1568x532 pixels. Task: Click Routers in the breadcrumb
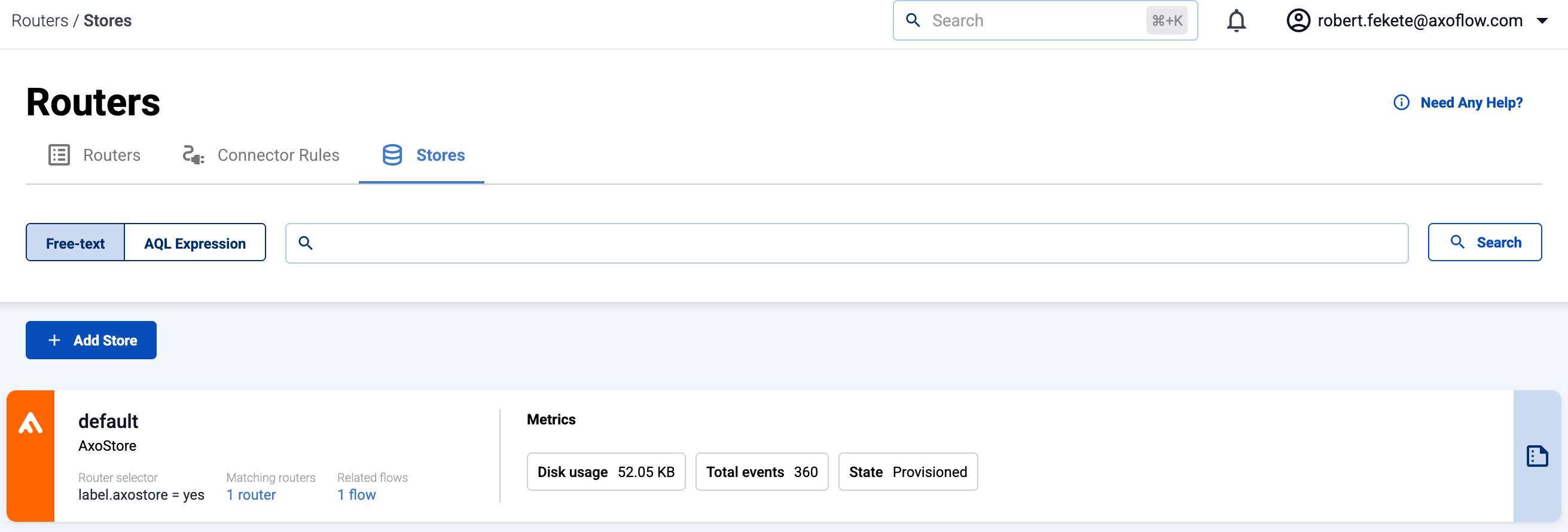pyautogui.click(x=39, y=21)
